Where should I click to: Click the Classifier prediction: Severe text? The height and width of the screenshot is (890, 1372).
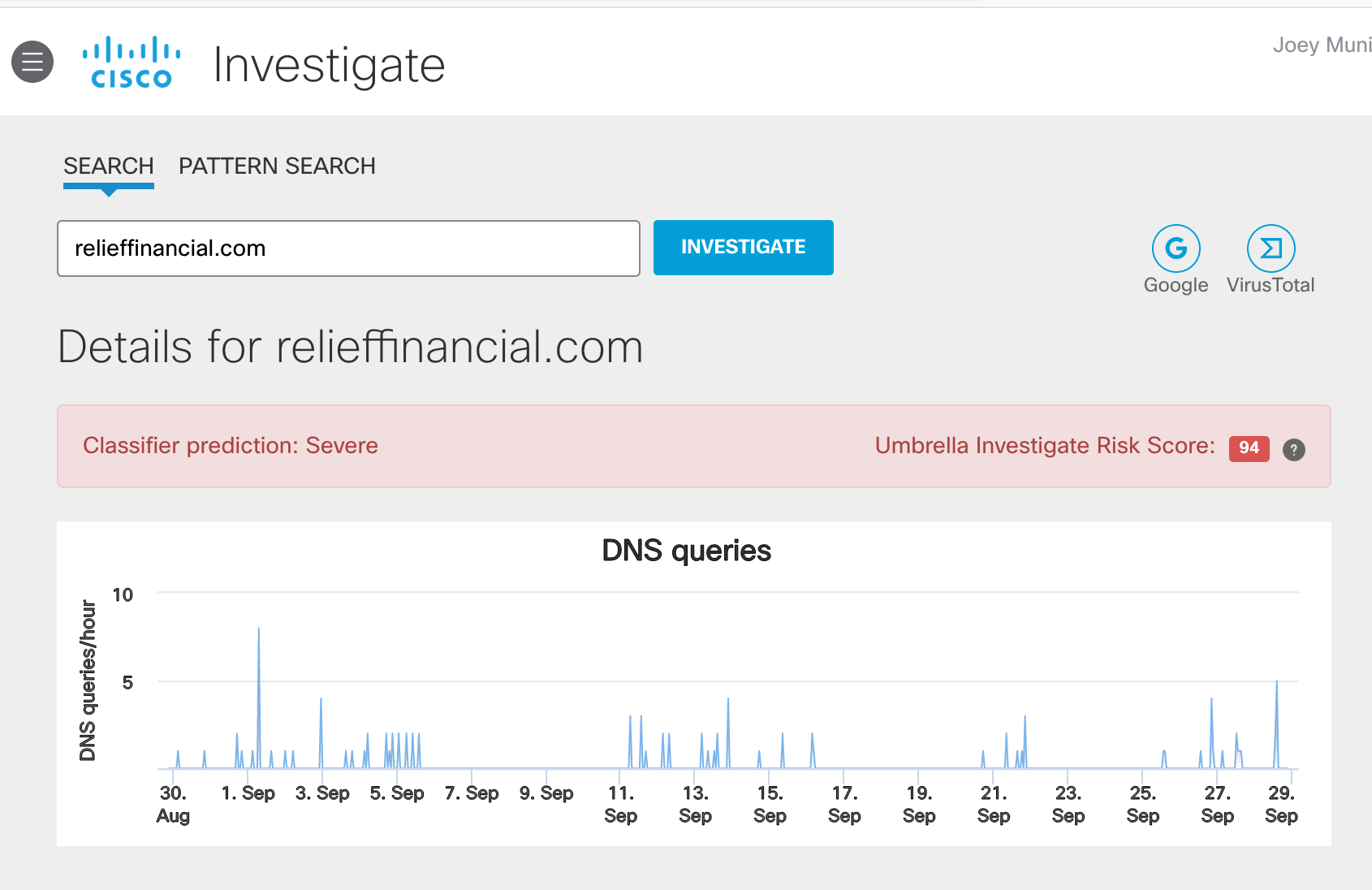(x=231, y=446)
